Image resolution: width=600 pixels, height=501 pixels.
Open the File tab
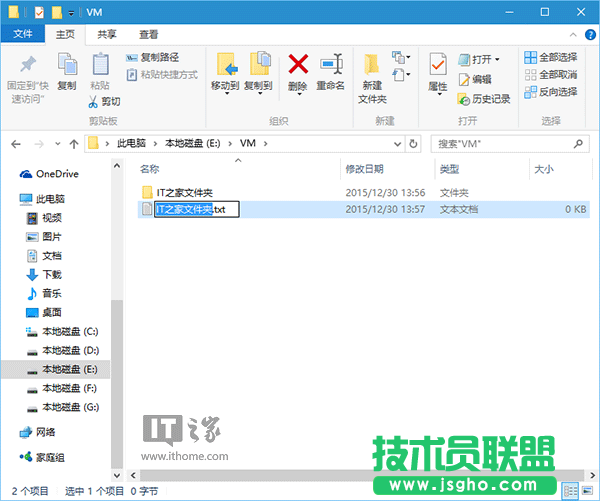23,34
